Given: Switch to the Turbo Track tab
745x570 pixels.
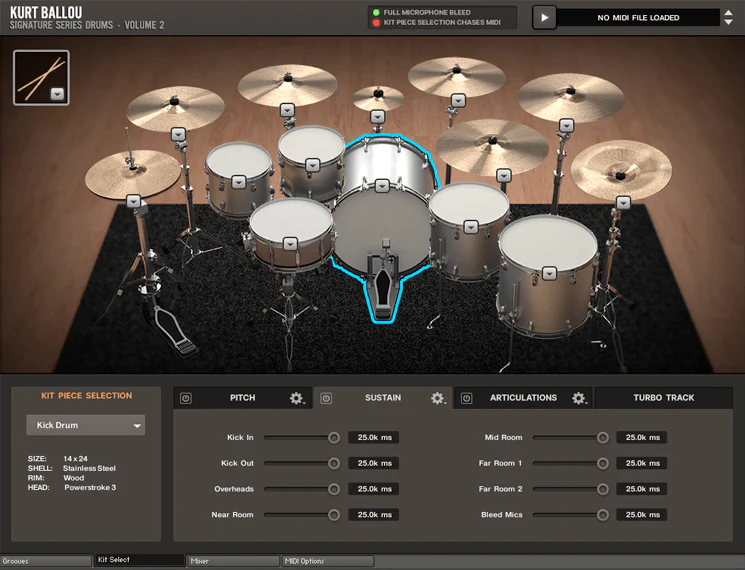Looking at the screenshot, I should pos(663,398).
